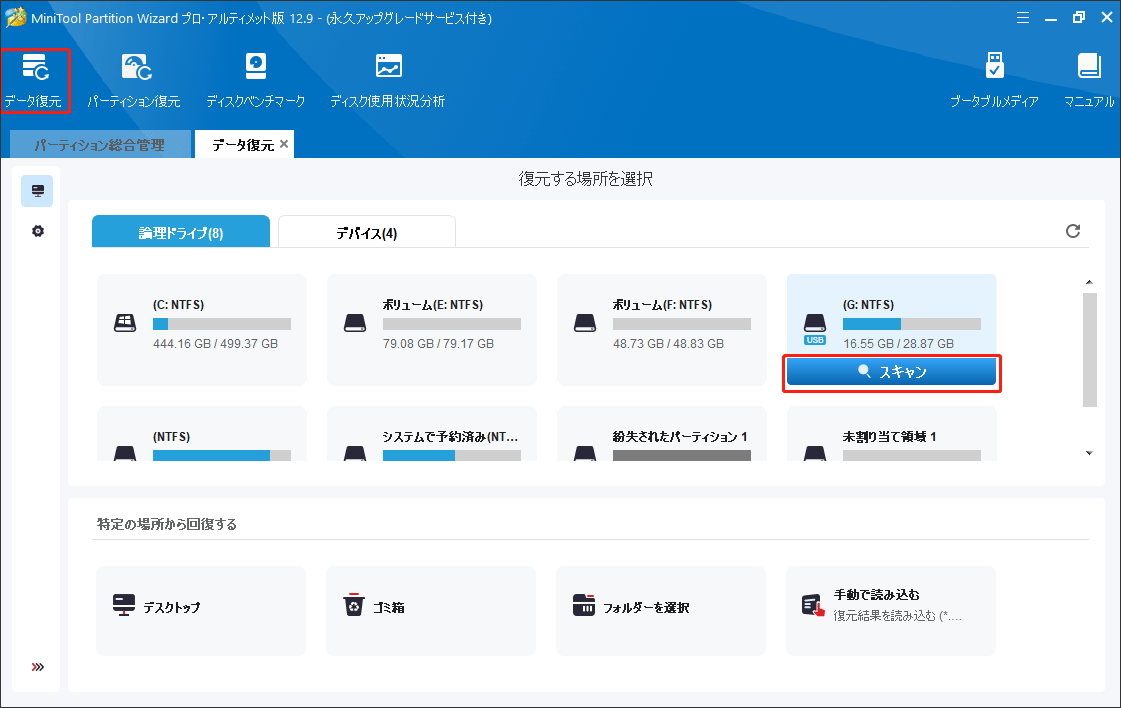Click the folder select icon

(583, 605)
